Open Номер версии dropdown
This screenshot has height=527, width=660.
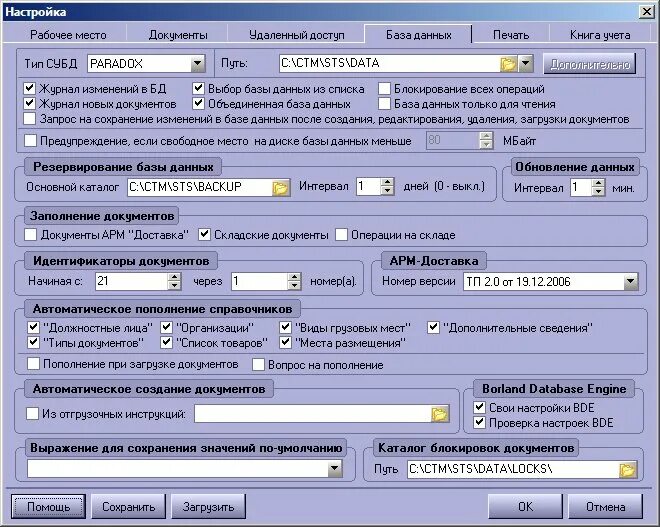[631, 282]
